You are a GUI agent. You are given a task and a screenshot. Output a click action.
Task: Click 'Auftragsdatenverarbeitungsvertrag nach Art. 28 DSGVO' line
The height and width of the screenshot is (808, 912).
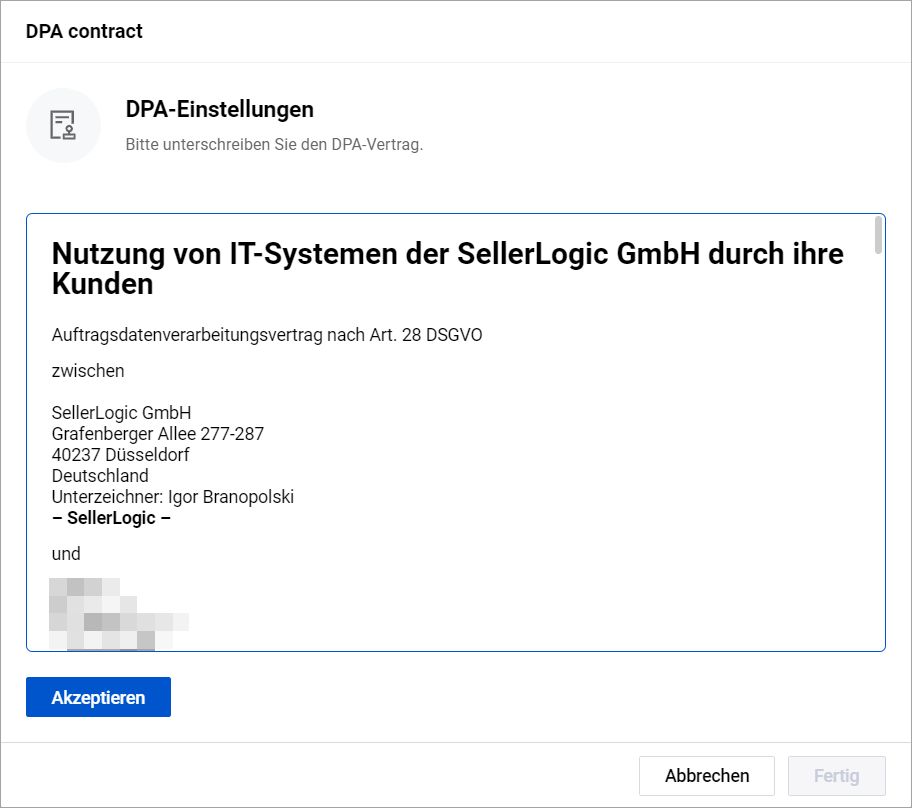[x=267, y=335]
